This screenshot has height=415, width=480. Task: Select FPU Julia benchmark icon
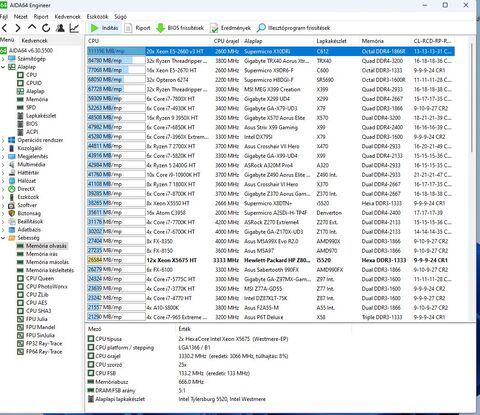(20, 319)
